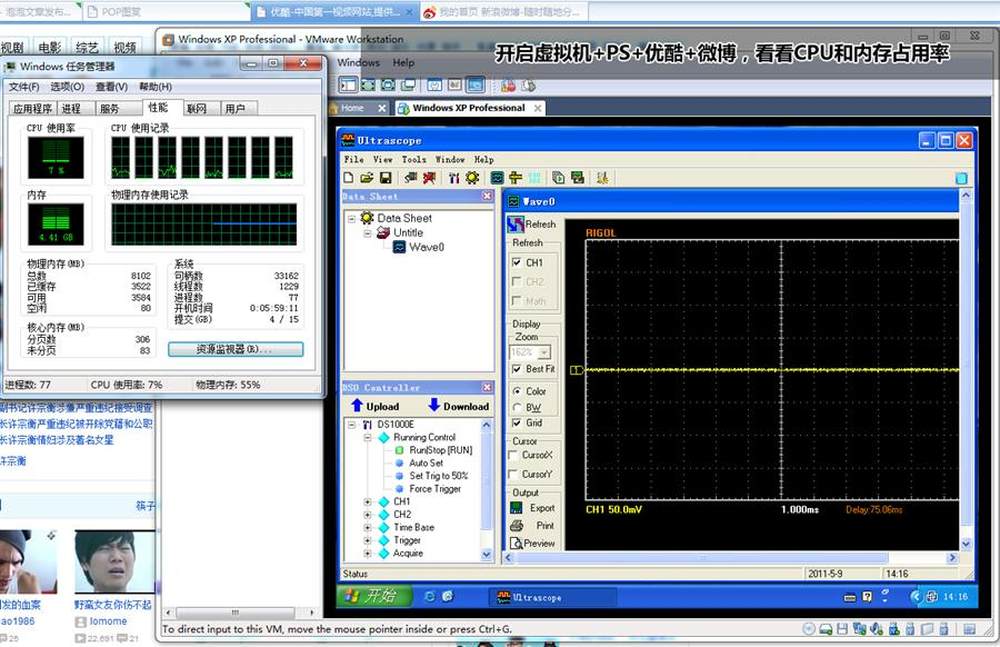Click the New file icon in Ultrascope toolbar

click(x=349, y=178)
